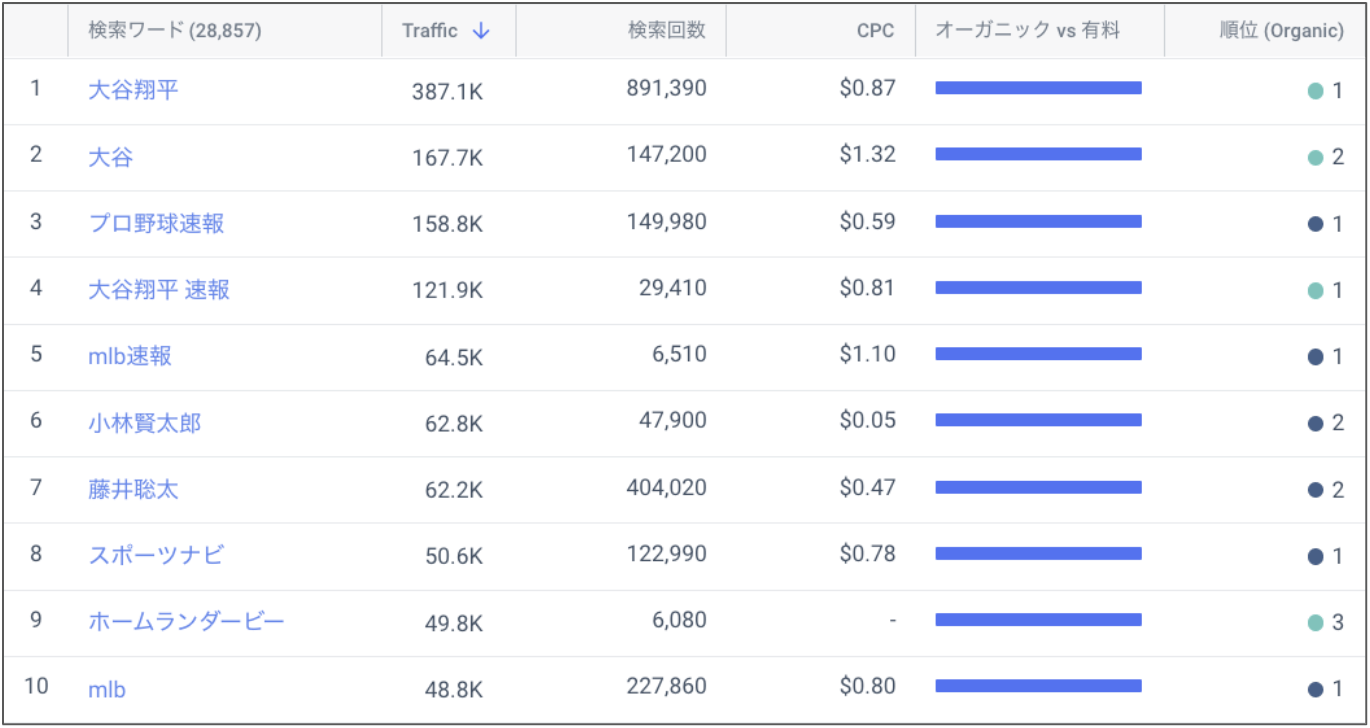Screen dimensions: 1370x728
Task: Click green rank dot for ホームランダービー
Action: pyautogui.click(x=1316, y=623)
